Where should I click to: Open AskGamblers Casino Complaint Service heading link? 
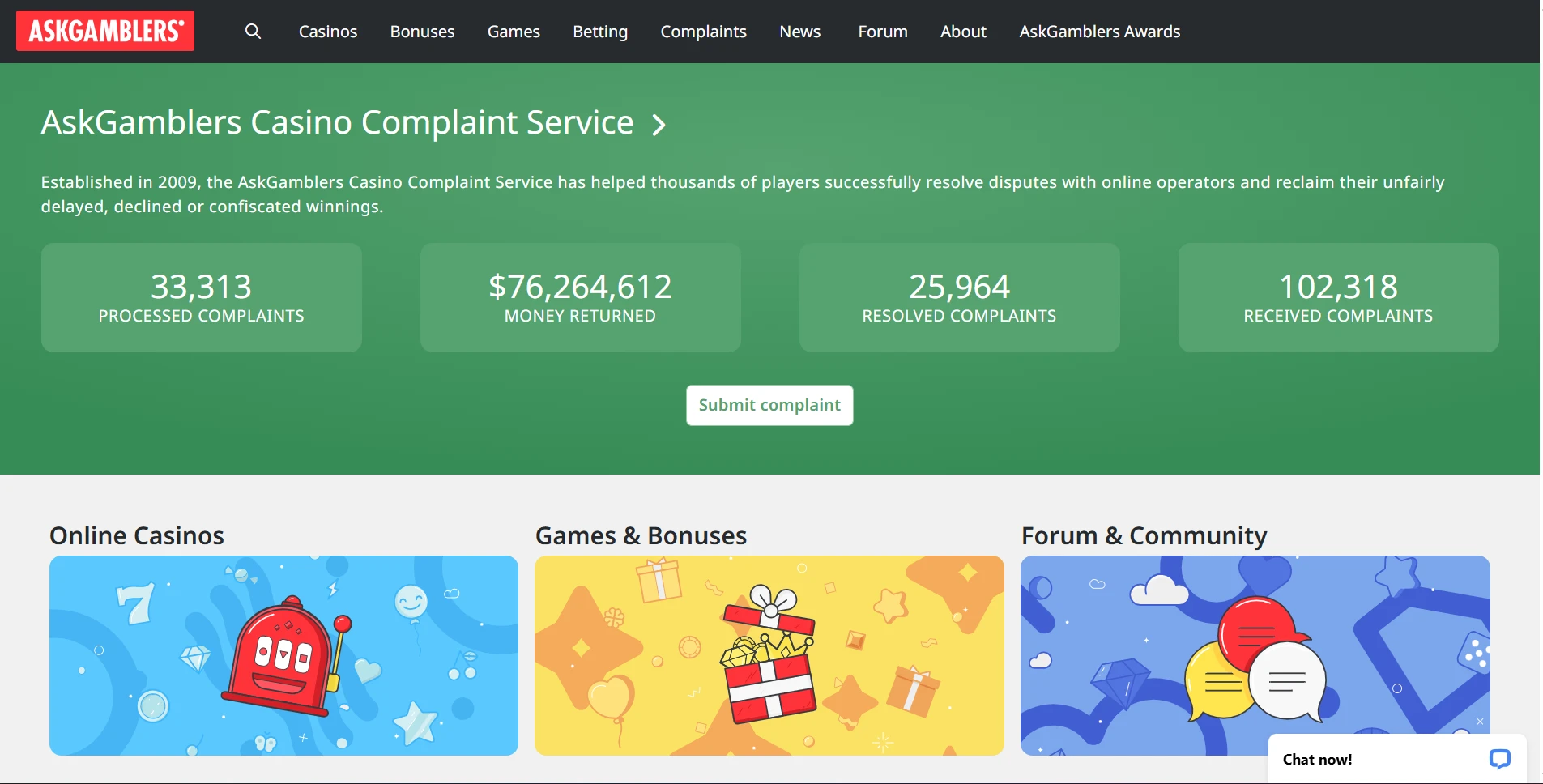point(337,122)
